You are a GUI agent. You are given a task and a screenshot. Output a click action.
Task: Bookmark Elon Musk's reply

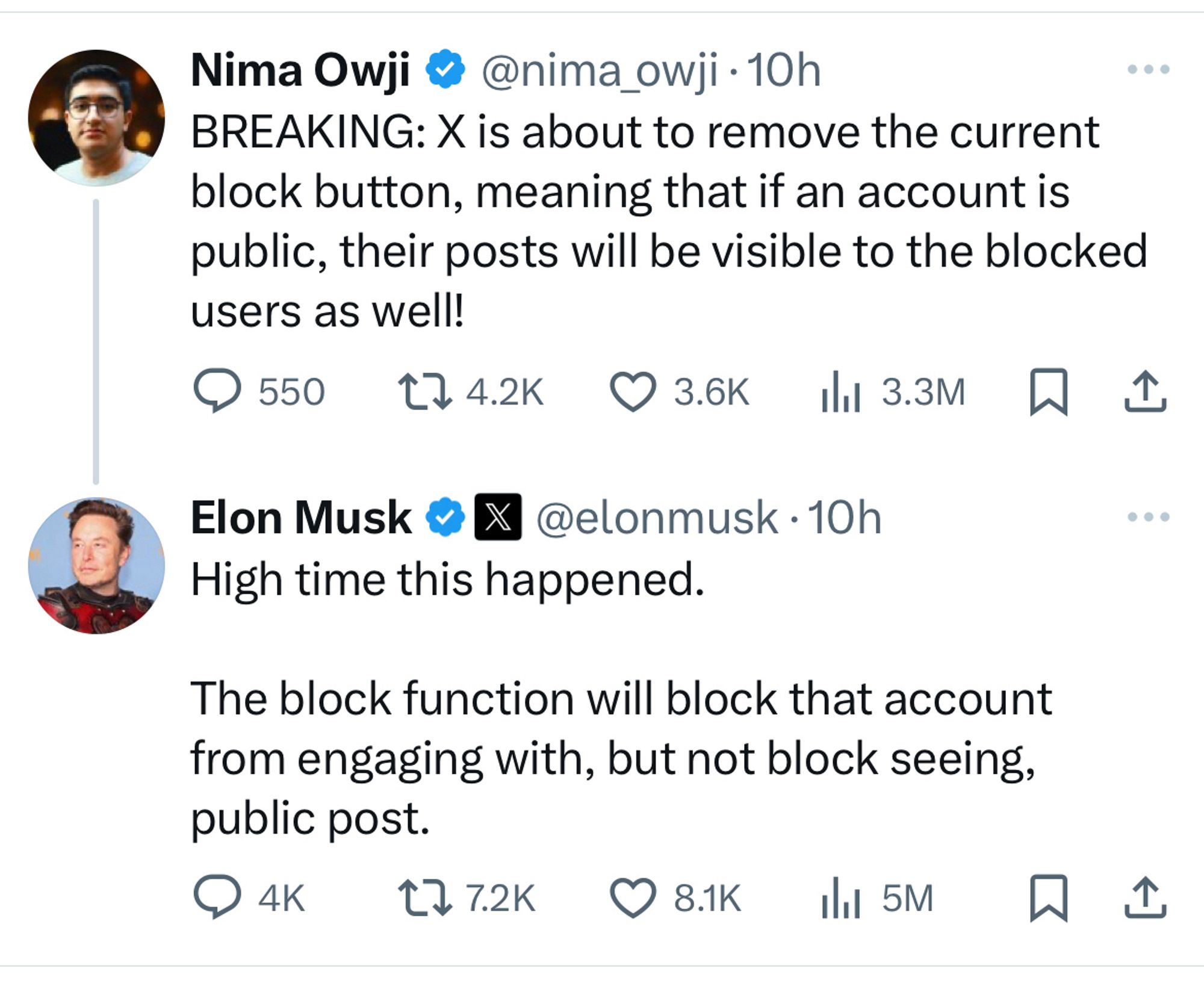[x=1049, y=898]
